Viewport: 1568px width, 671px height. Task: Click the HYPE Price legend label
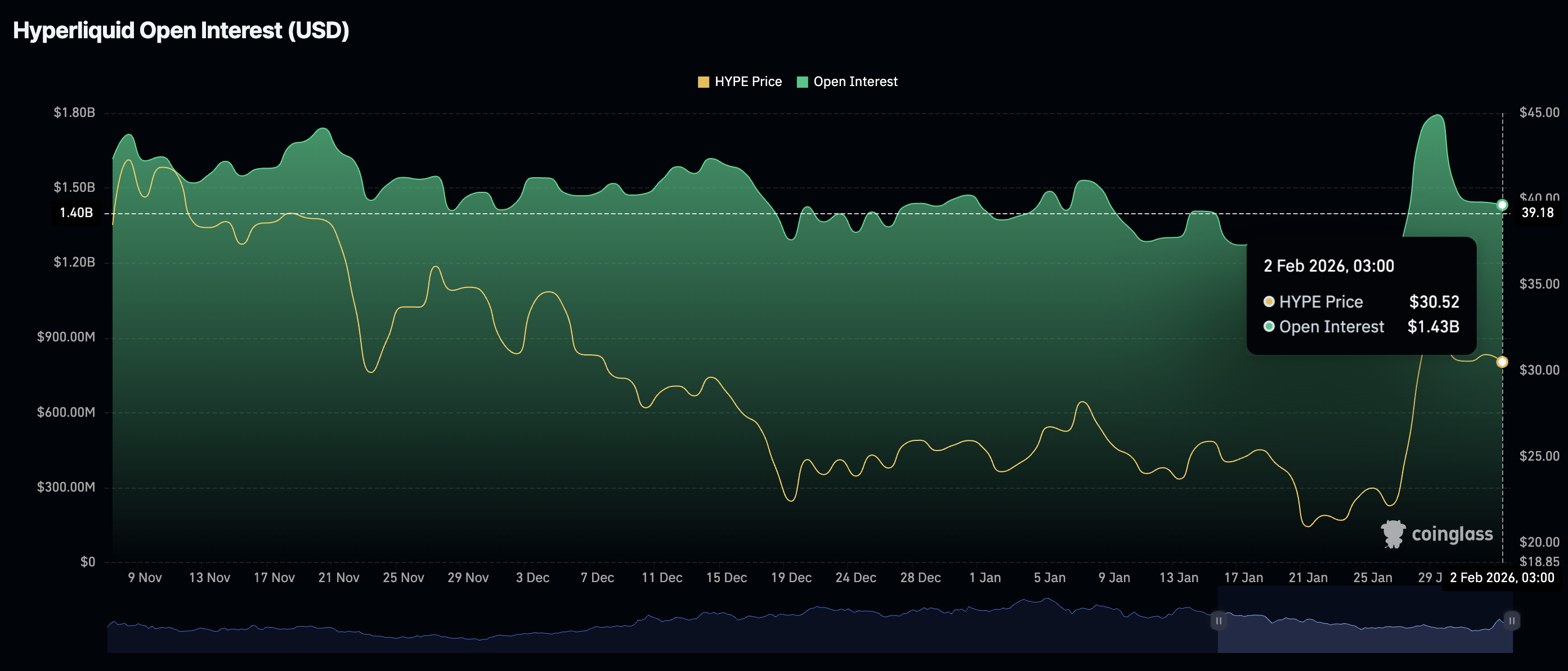(x=748, y=82)
